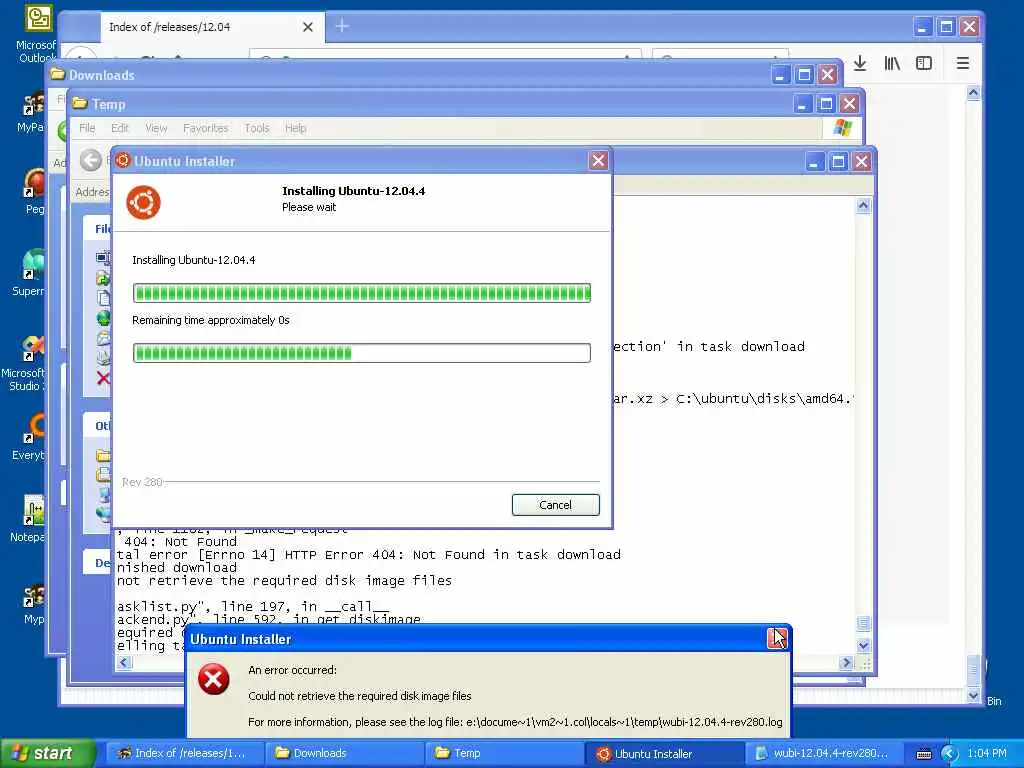Viewport: 1024px width, 768px height.
Task: Open the MyPa desktop shortcut
Action: (x=31, y=112)
